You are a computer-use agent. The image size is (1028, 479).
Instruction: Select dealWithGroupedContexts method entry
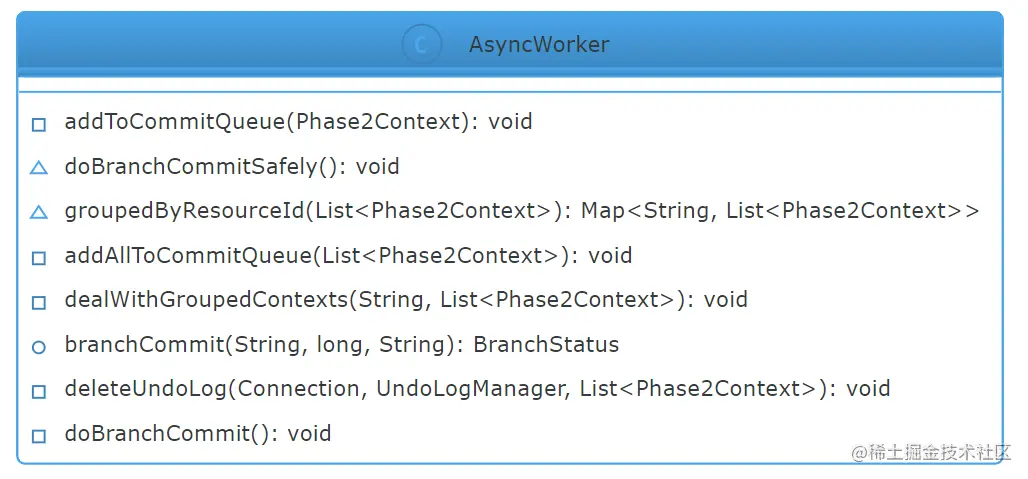(406, 299)
